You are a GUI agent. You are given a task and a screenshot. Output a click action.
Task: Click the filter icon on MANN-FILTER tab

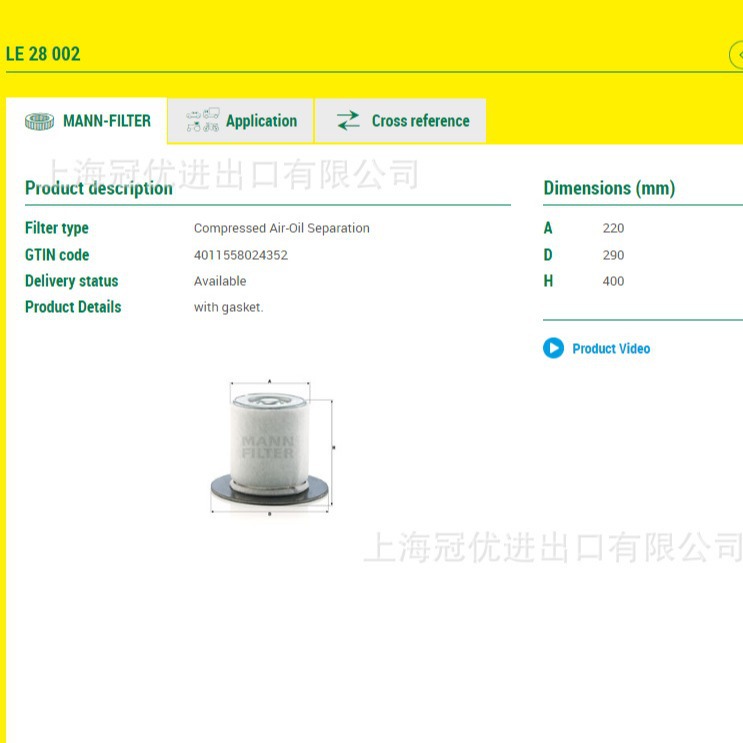pyautogui.click(x=39, y=121)
